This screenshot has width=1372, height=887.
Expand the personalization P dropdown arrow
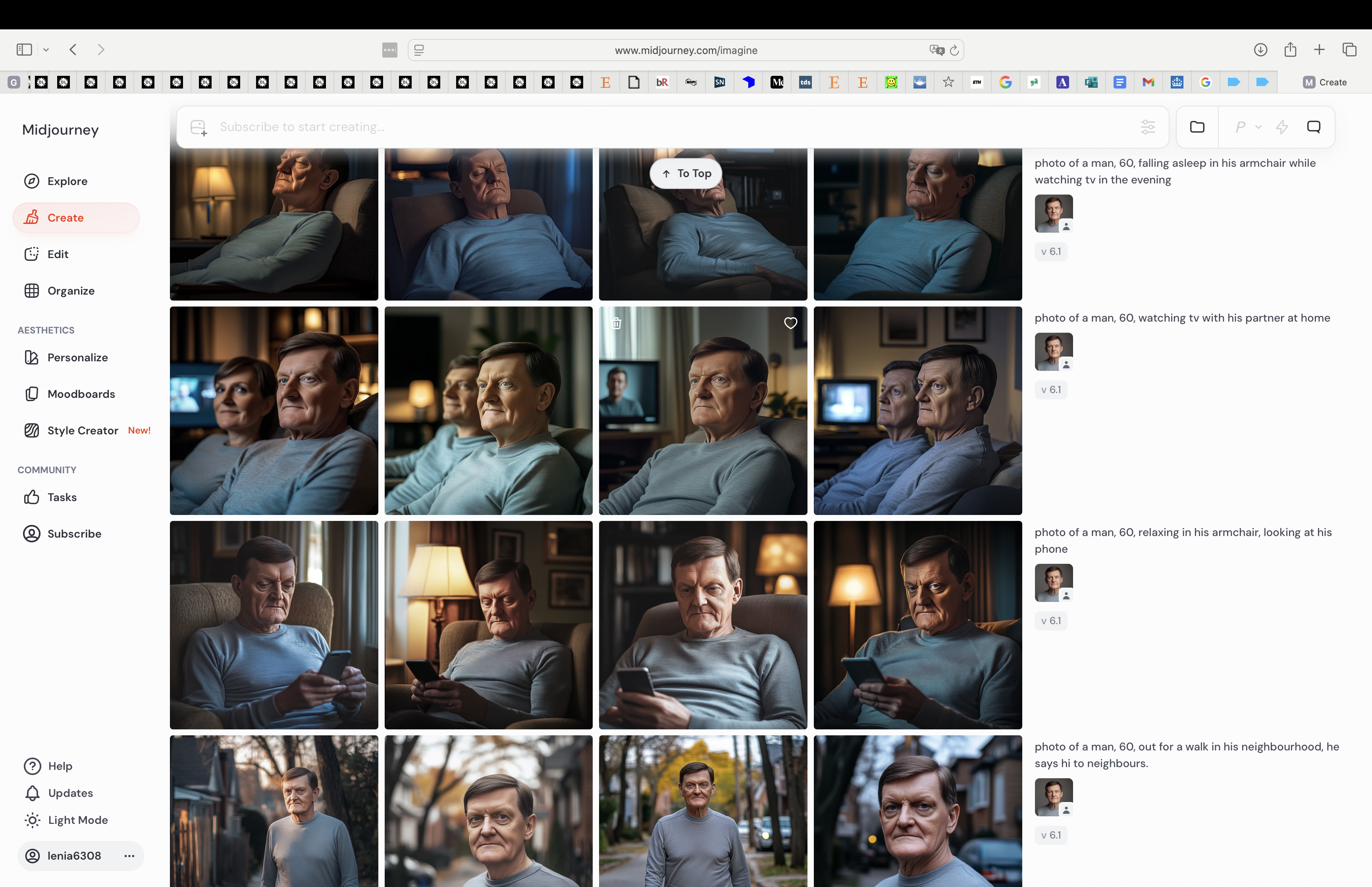1258,127
